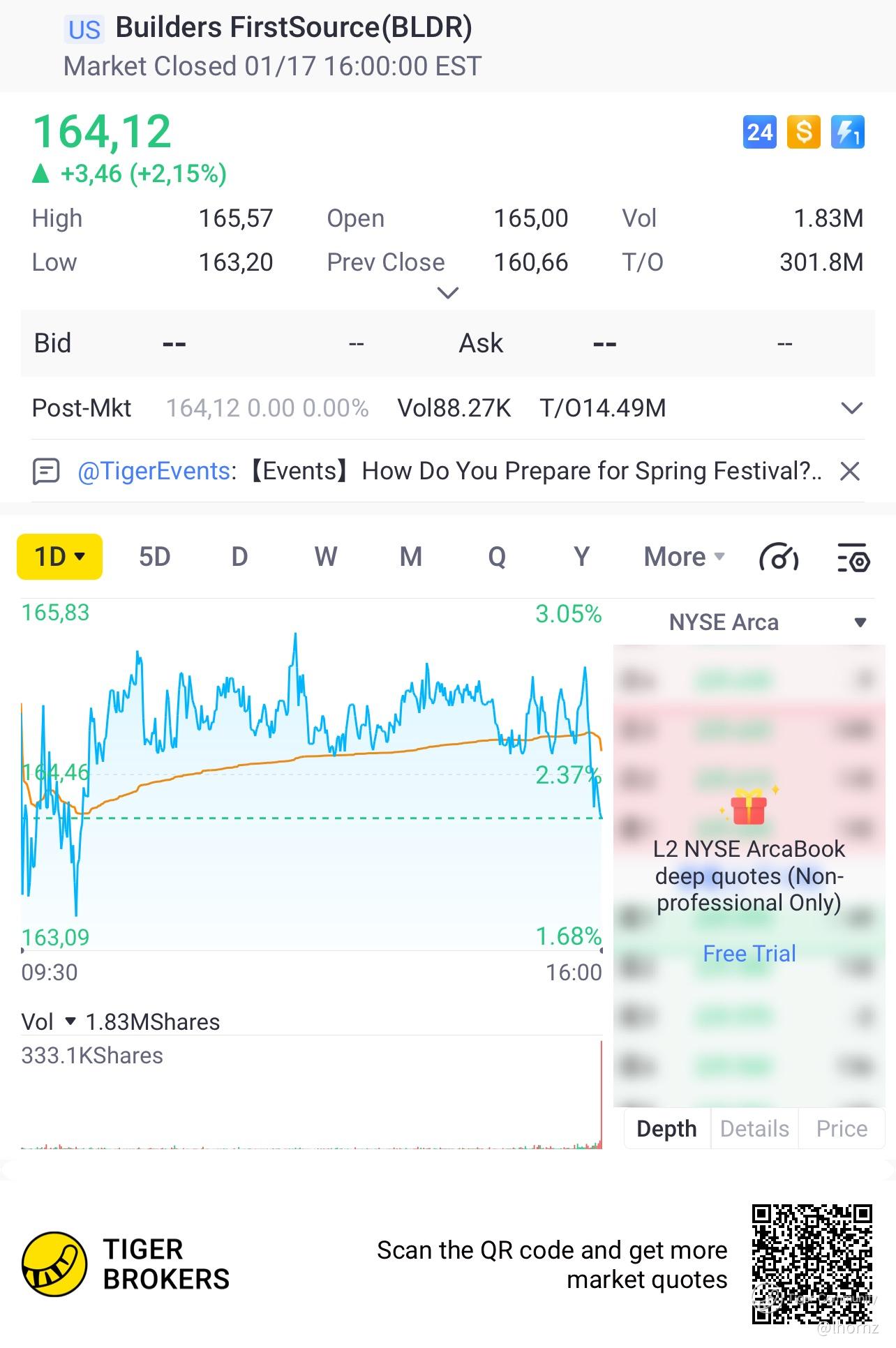Screen dimensions: 896x1348
Task: Tap the orange dollar sign badge
Action: (x=803, y=132)
